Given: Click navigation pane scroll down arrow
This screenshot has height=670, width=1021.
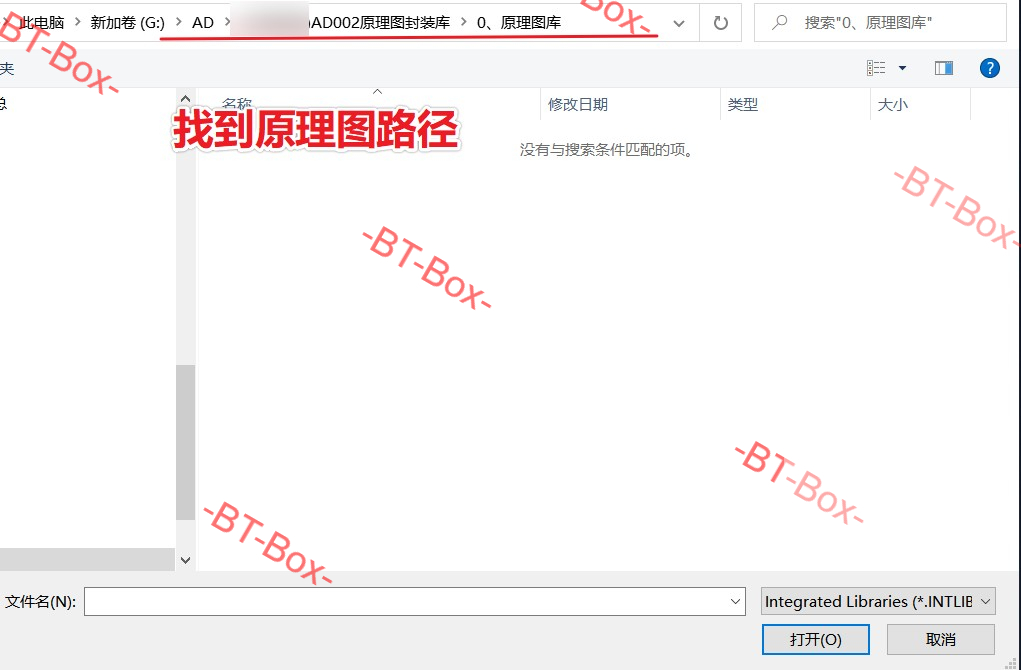Looking at the screenshot, I should tap(185, 560).
